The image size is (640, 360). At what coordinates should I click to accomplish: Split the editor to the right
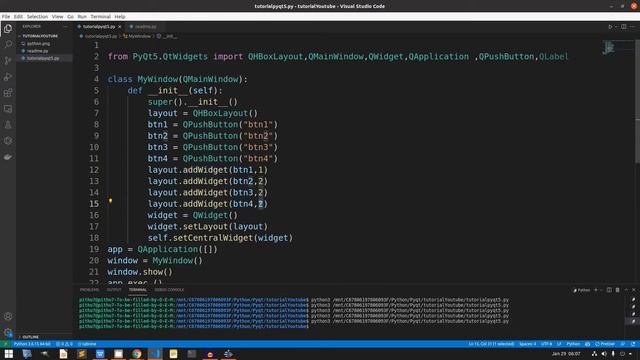click(x=624, y=27)
